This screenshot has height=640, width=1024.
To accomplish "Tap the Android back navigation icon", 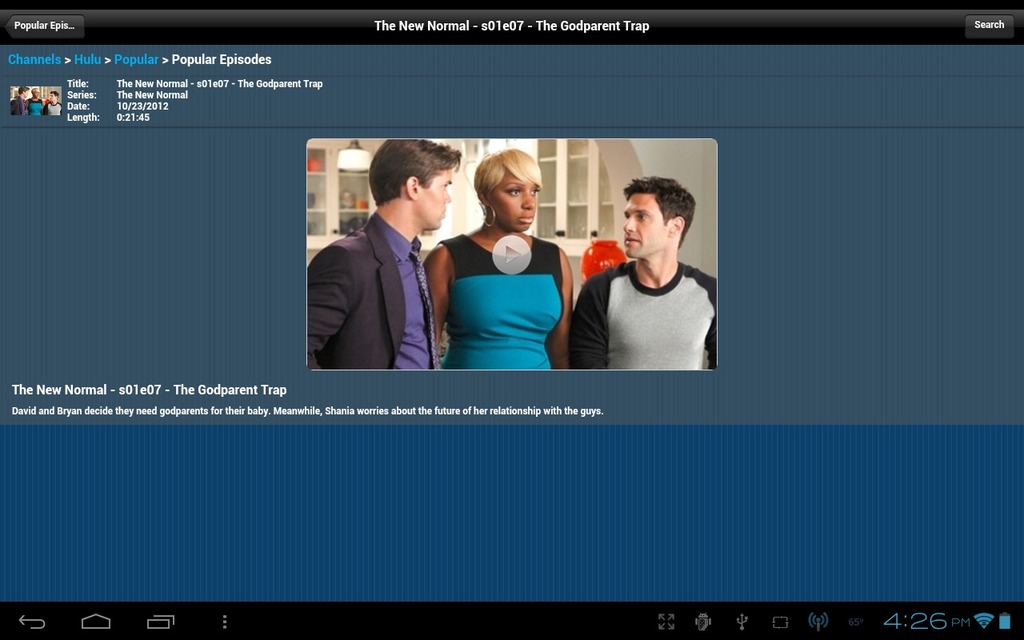I will (x=32, y=622).
